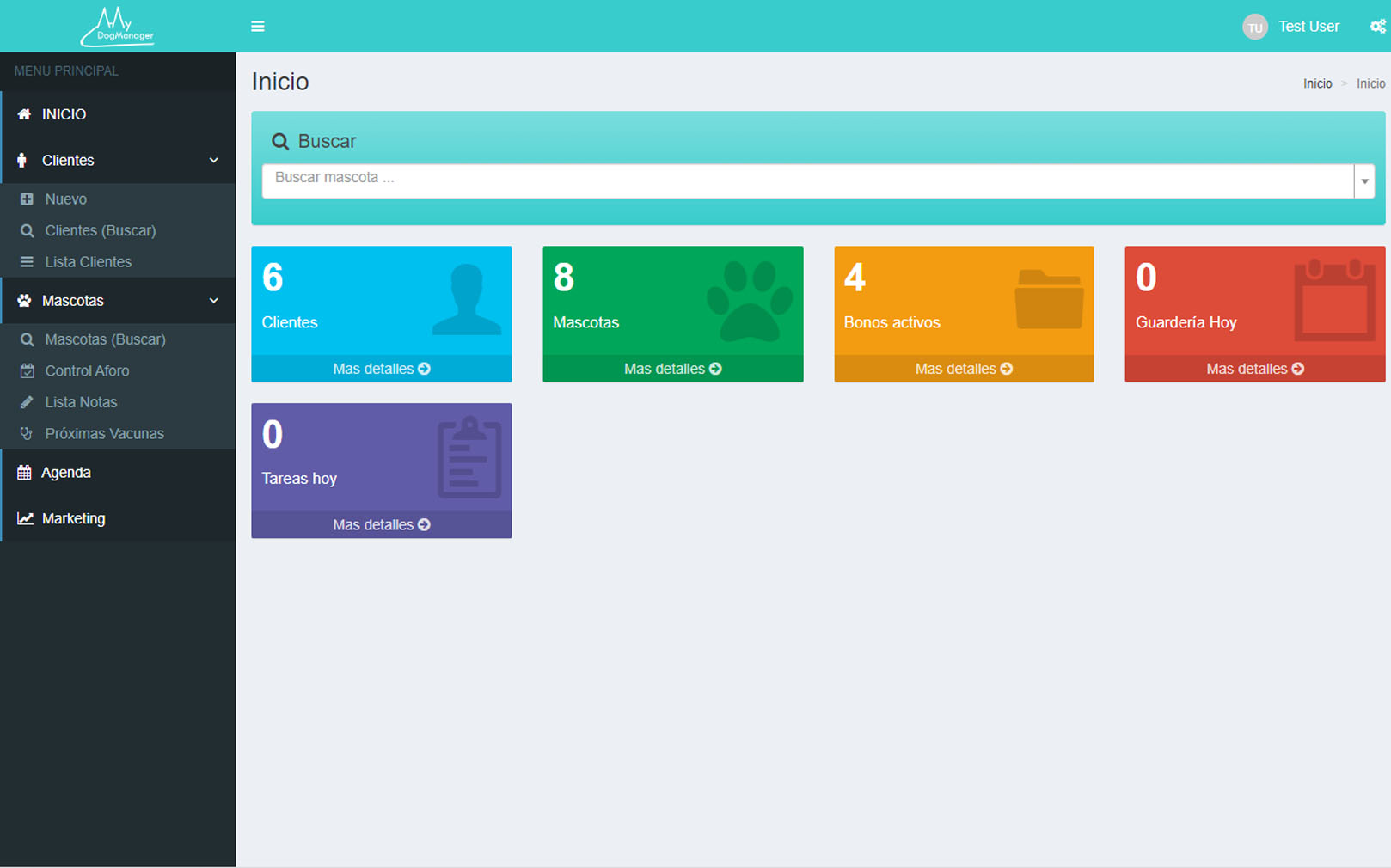Click the paw icon on Mascotas card
The image size is (1391, 868).
tap(750, 301)
